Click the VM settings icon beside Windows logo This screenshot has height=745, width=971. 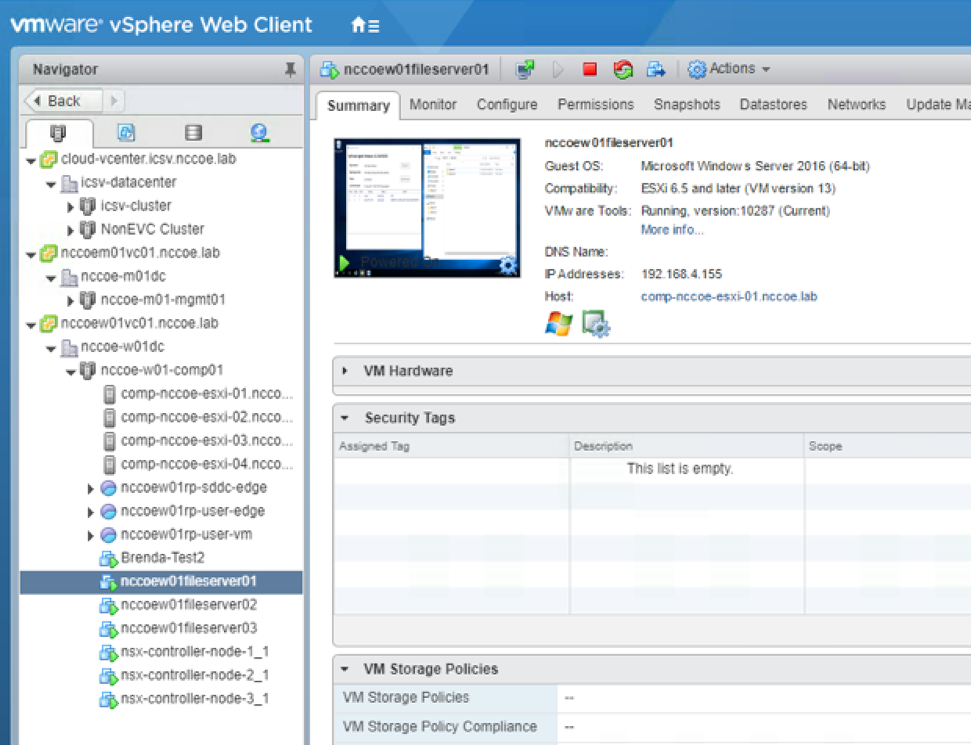click(x=596, y=324)
